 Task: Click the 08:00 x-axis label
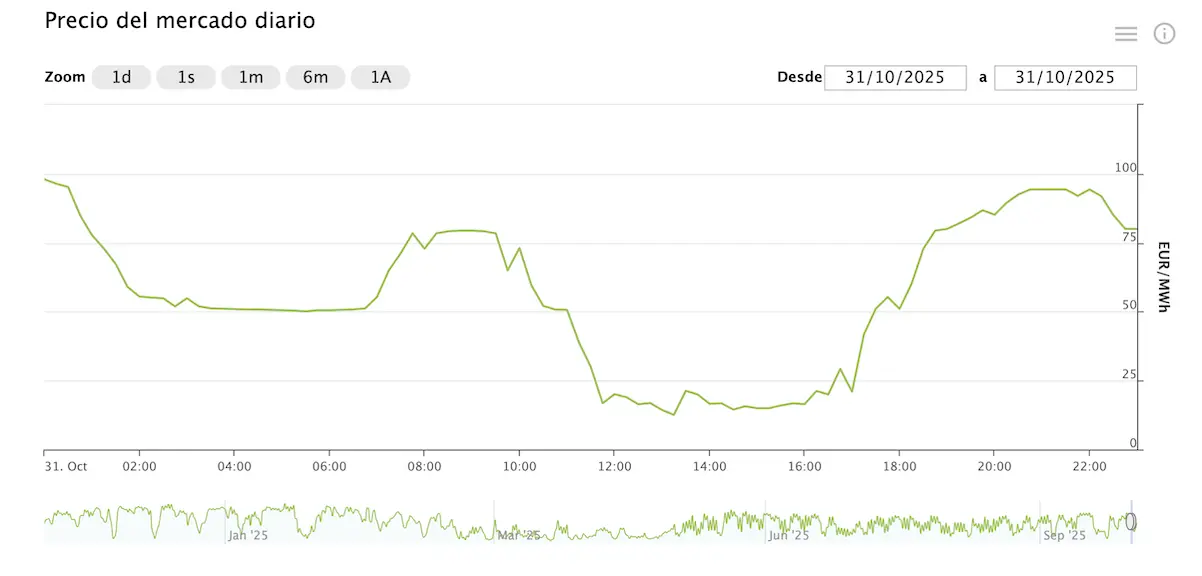tap(424, 466)
